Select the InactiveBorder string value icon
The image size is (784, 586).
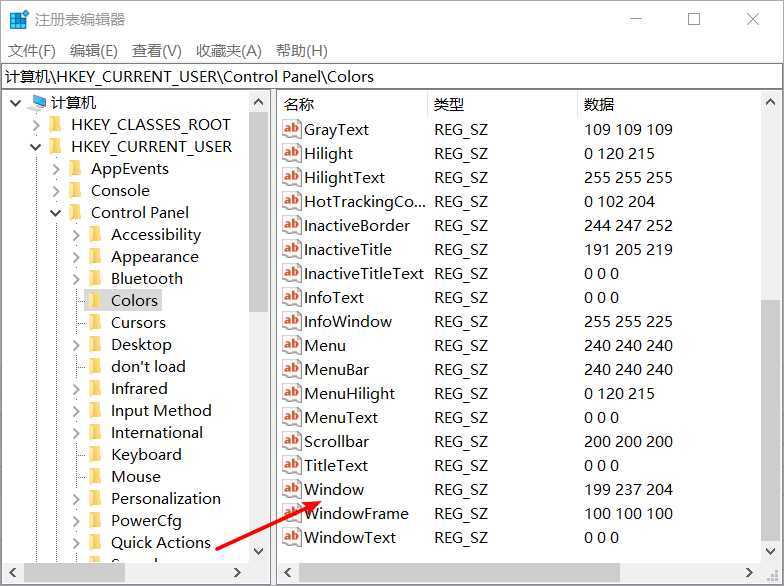tap(292, 225)
